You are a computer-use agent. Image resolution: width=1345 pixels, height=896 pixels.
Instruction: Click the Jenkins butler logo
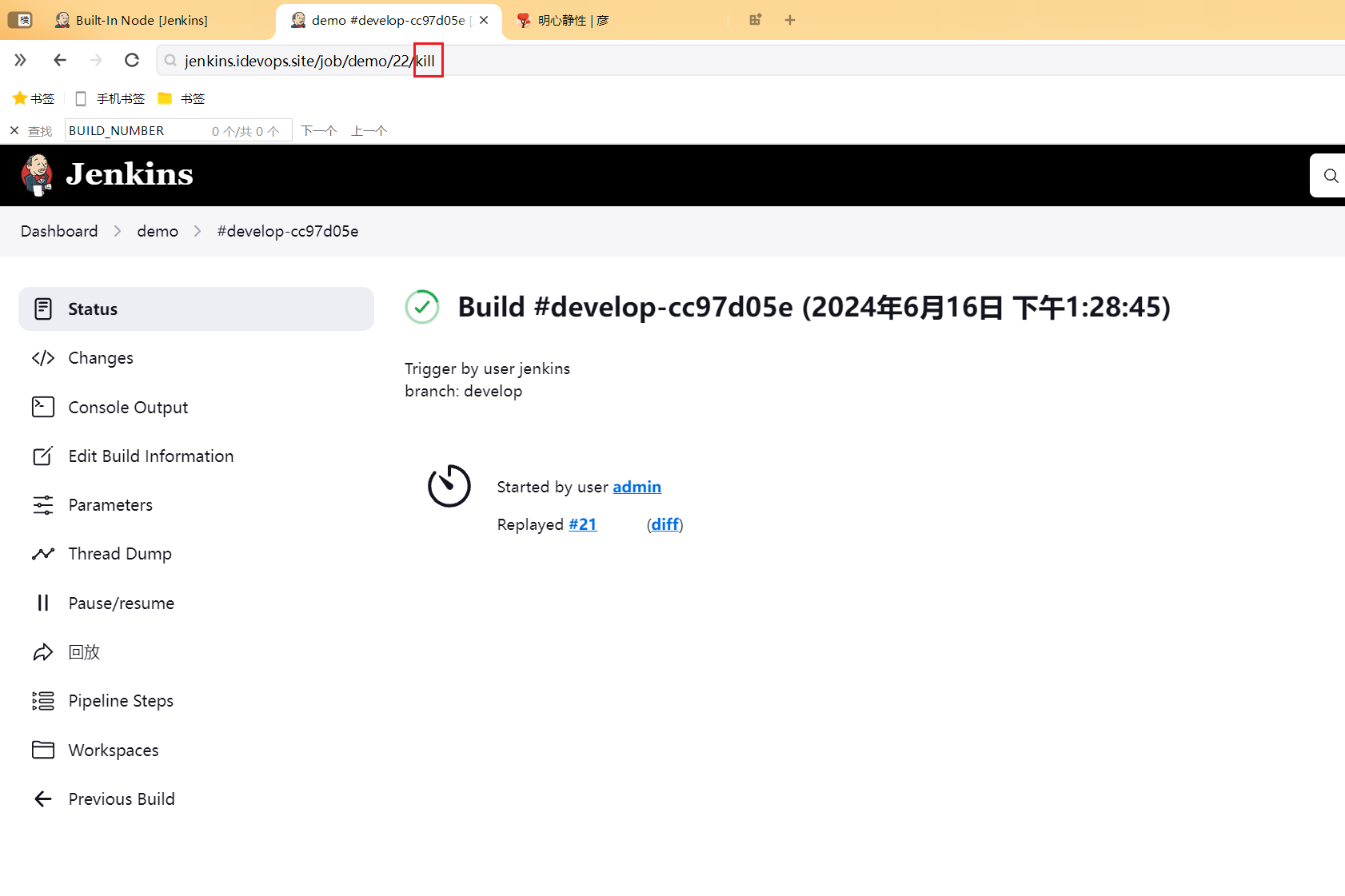37,175
